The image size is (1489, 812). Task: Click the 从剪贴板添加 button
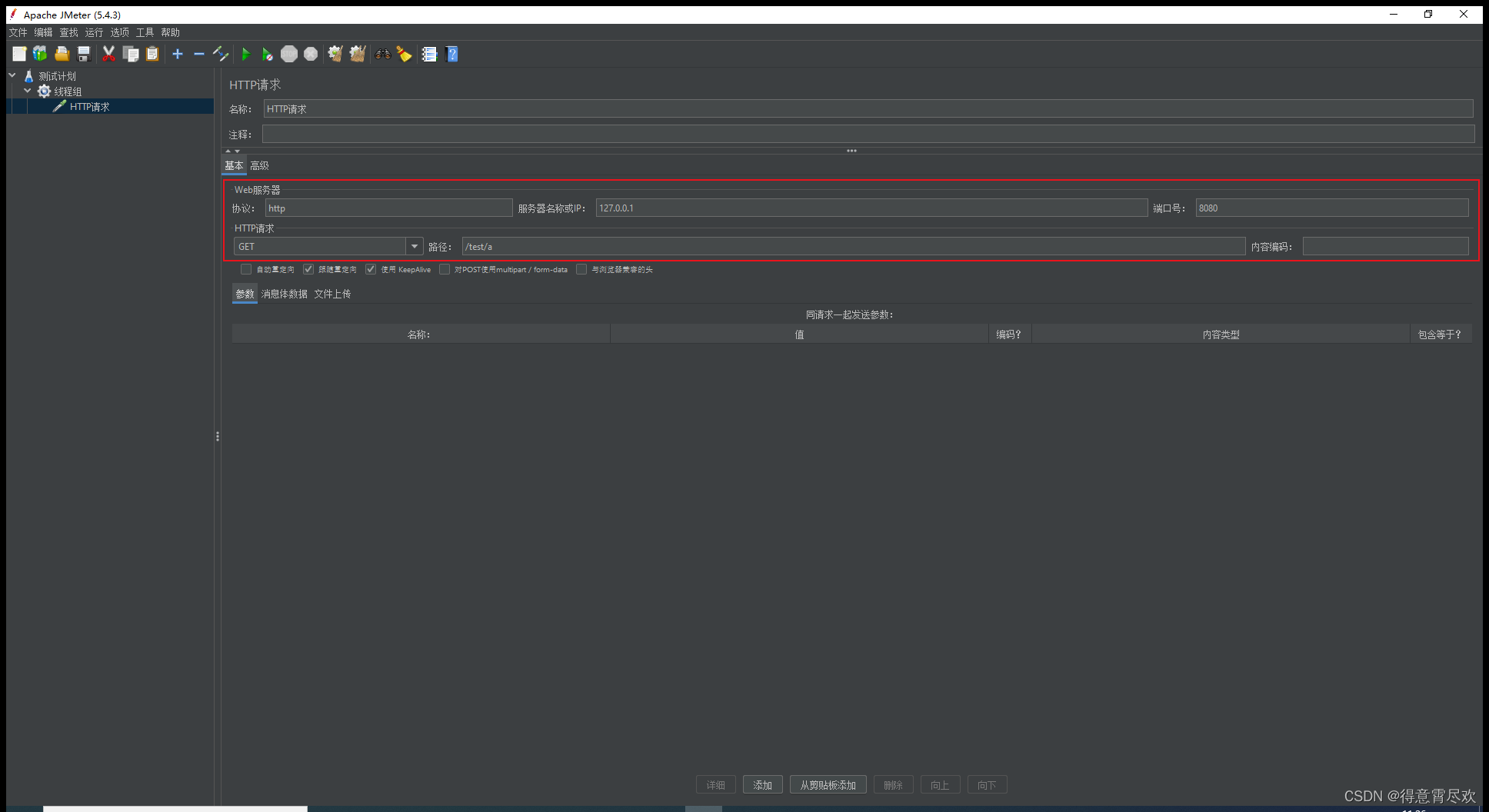[x=828, y=785]
